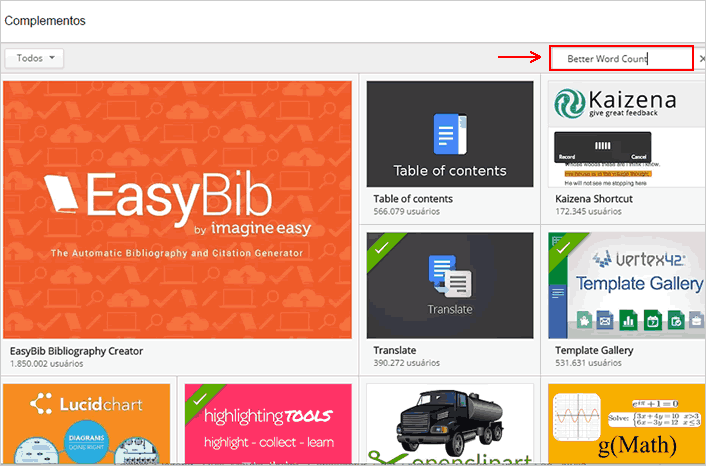706x466 pixels.
Task: Select the Translate add-on title below the thumbnail
Action: (395, 350)
